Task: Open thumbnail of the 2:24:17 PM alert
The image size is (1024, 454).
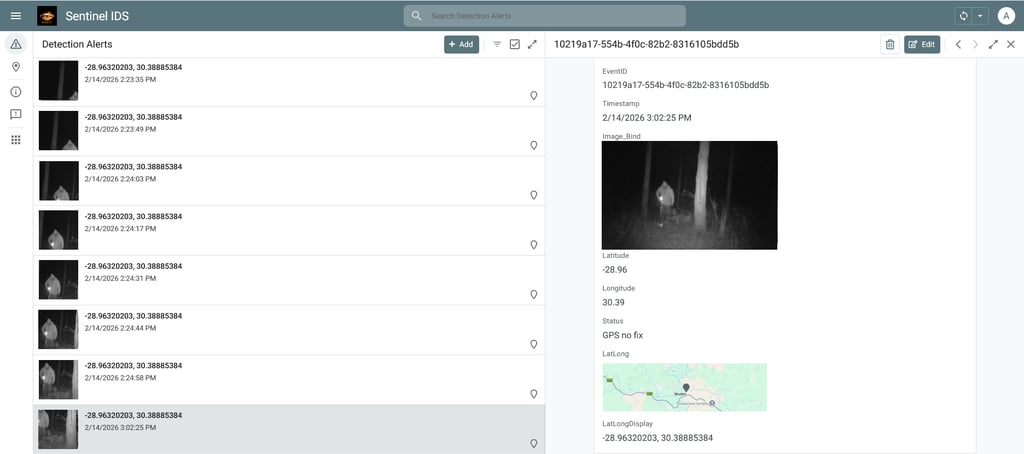Action: (x=58, y=229)
